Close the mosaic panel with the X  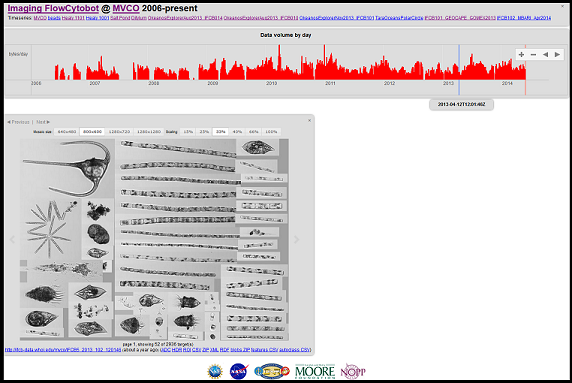coord(309,120)
